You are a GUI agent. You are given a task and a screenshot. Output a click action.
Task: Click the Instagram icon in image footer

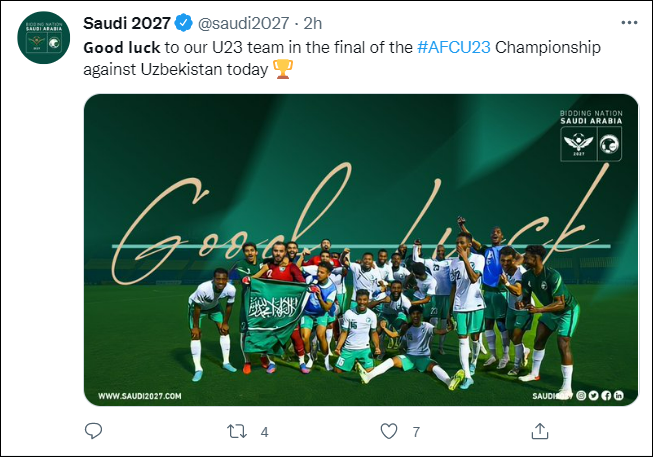click(x=581, y=395)
